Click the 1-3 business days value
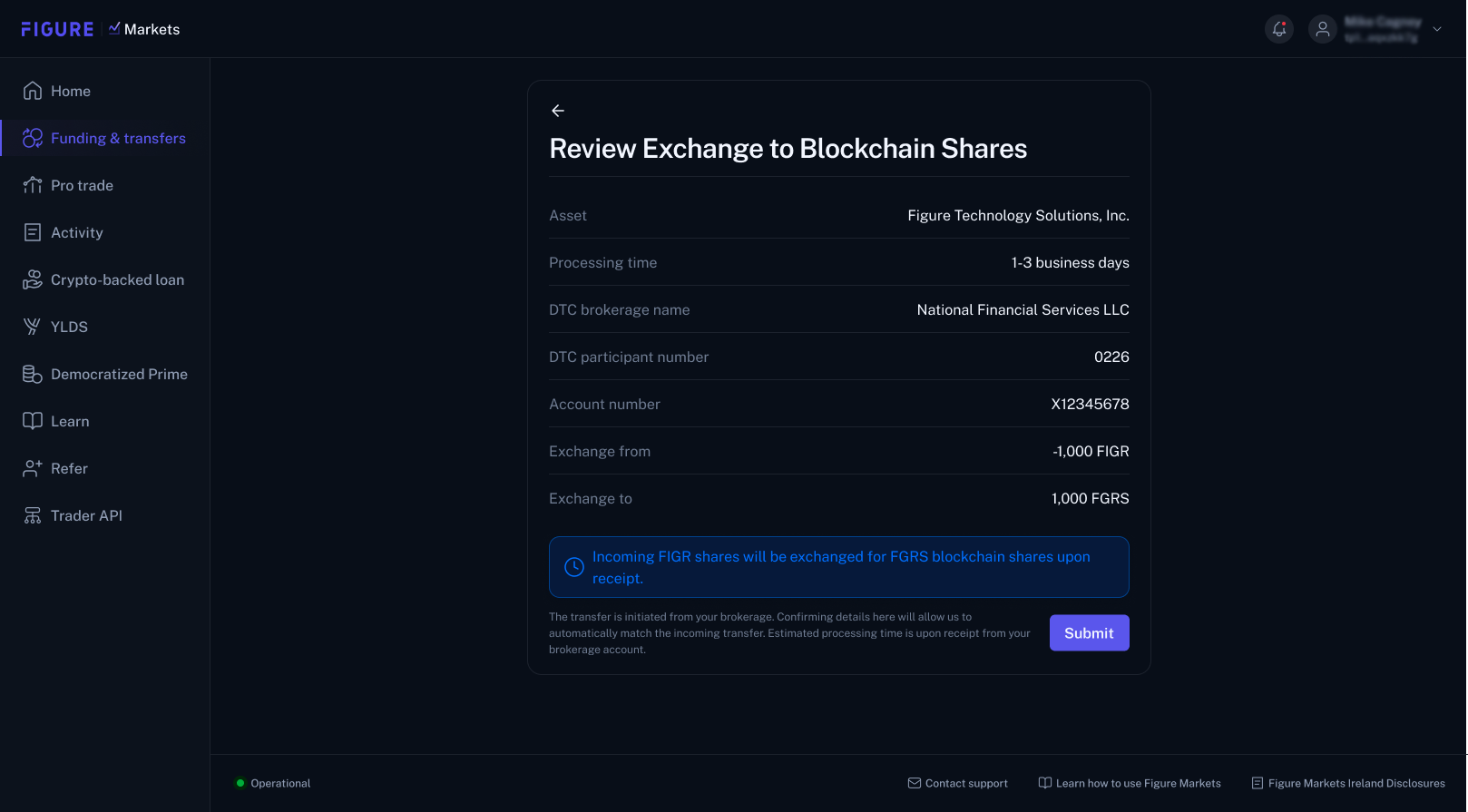Screen dimensions: 1468x812 tap(1070, 262)
